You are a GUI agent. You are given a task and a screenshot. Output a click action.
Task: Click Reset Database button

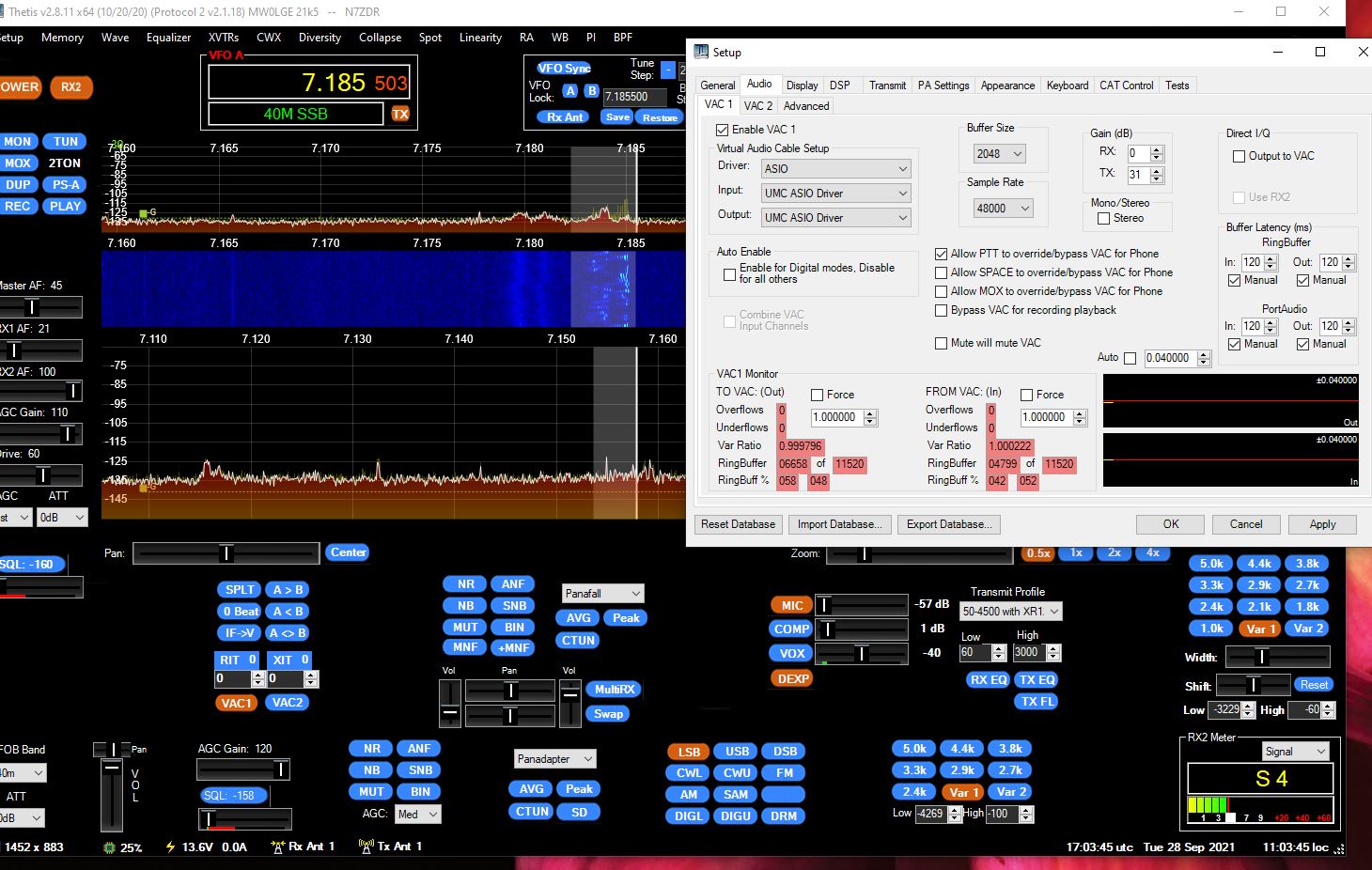tap(738, 524)
